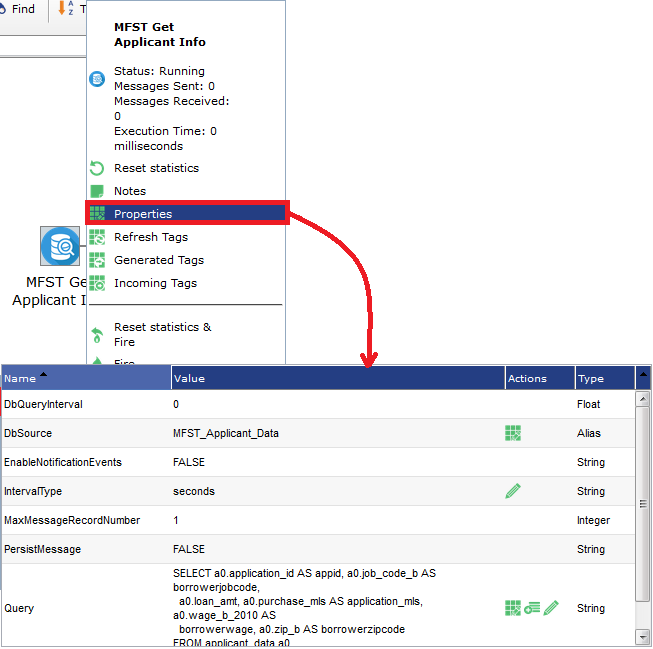The image size is (653, 649).
Task: Click the seconds value
Action: point(194,491)
